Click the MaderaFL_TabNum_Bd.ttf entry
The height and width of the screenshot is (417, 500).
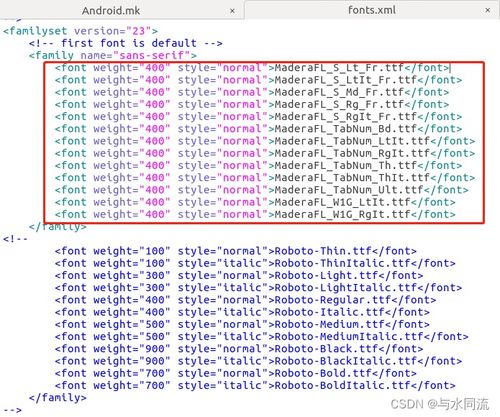tap(258, 129)
